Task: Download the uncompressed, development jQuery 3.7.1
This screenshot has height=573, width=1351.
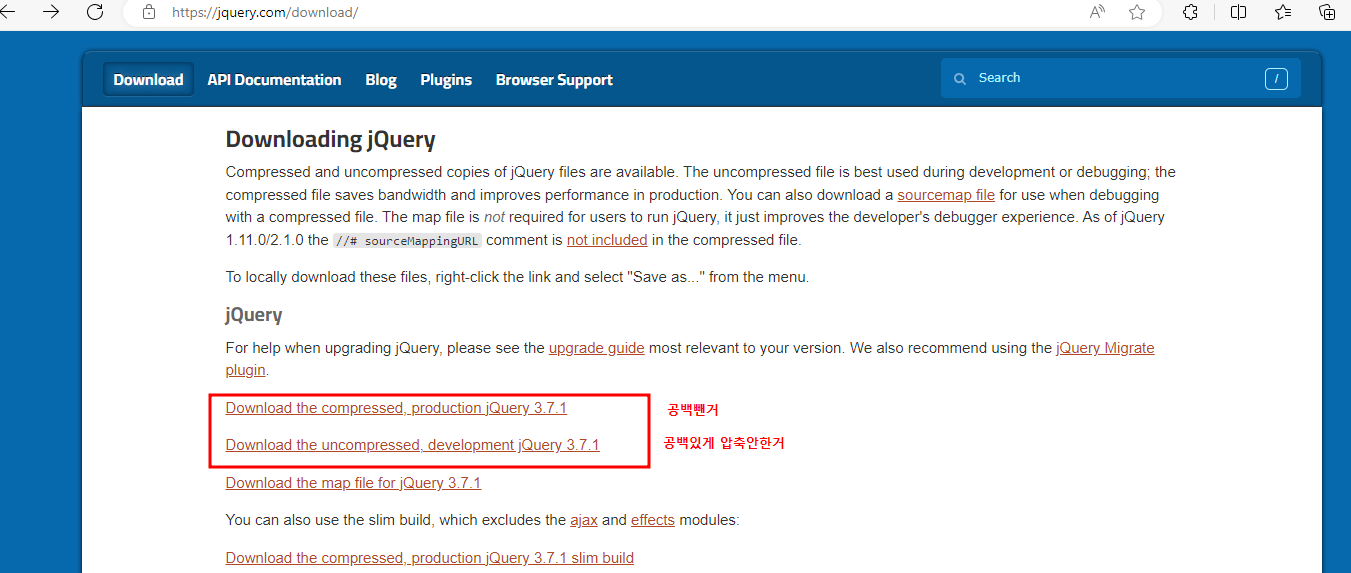Action: 412,445
